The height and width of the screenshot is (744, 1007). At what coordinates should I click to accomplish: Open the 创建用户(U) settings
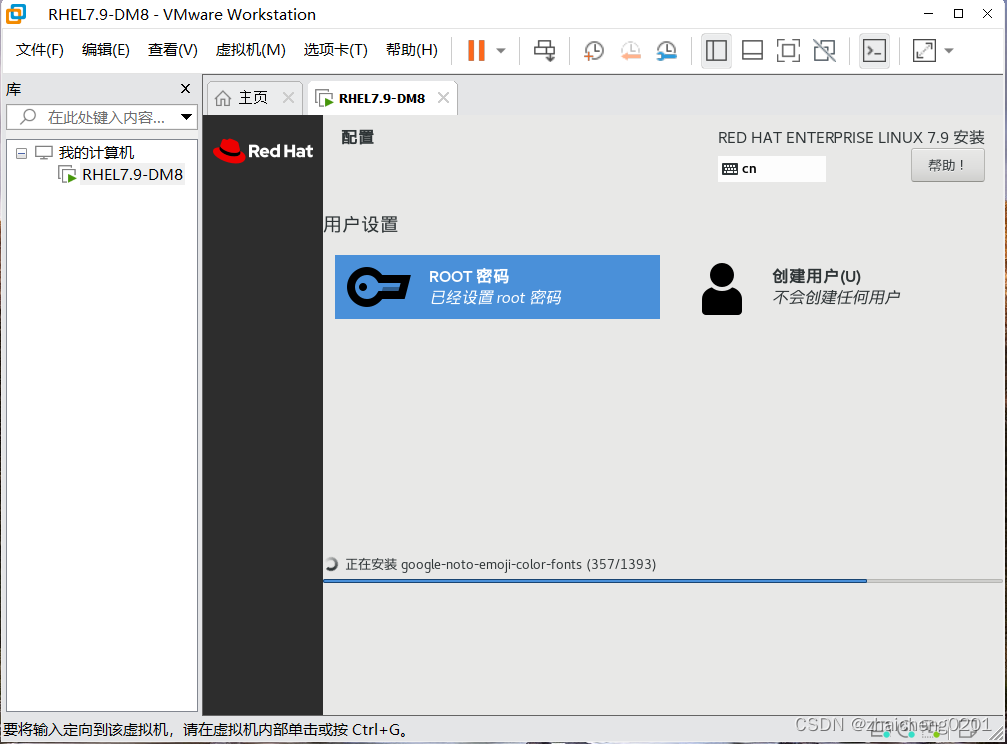[801, 287]
